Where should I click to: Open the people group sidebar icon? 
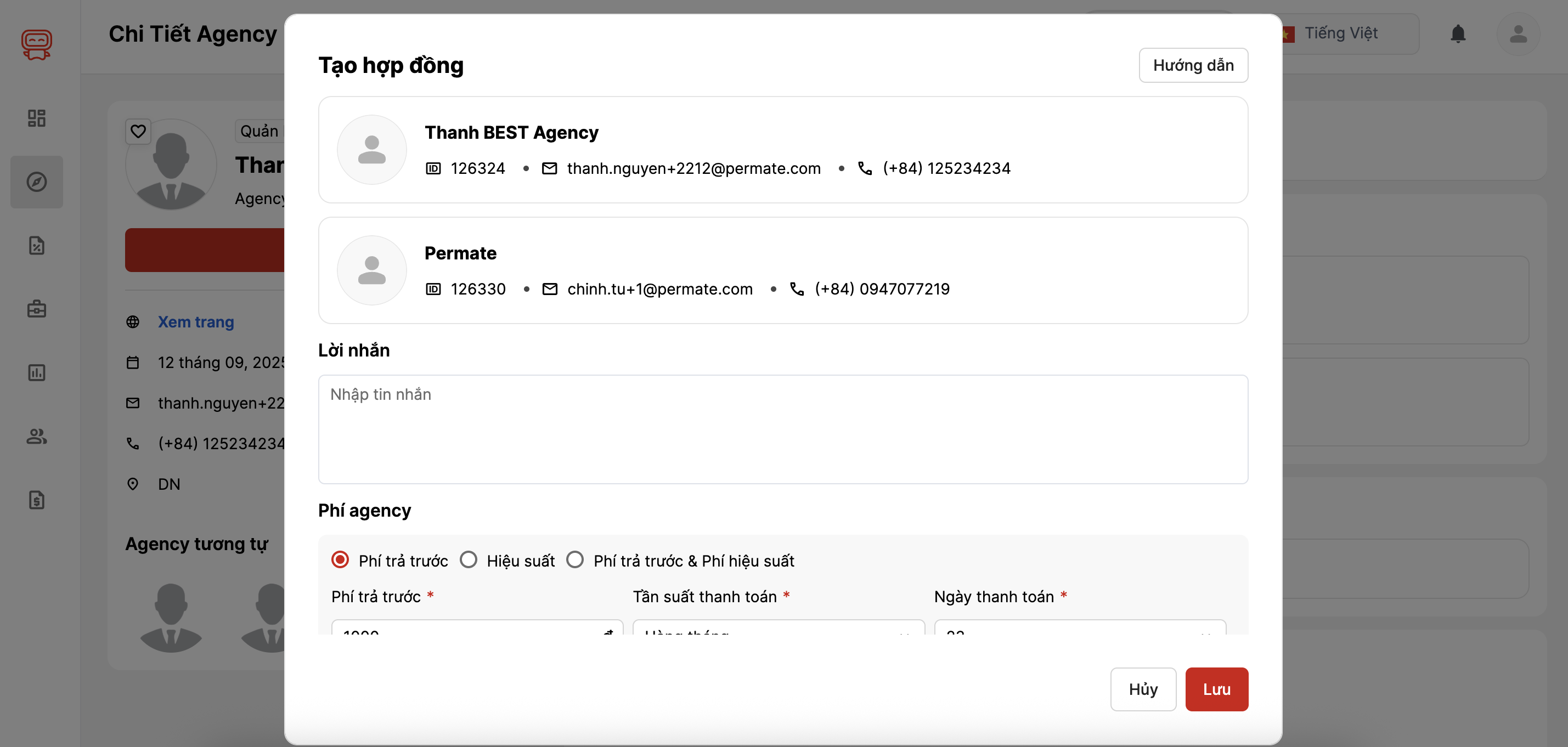37,436
